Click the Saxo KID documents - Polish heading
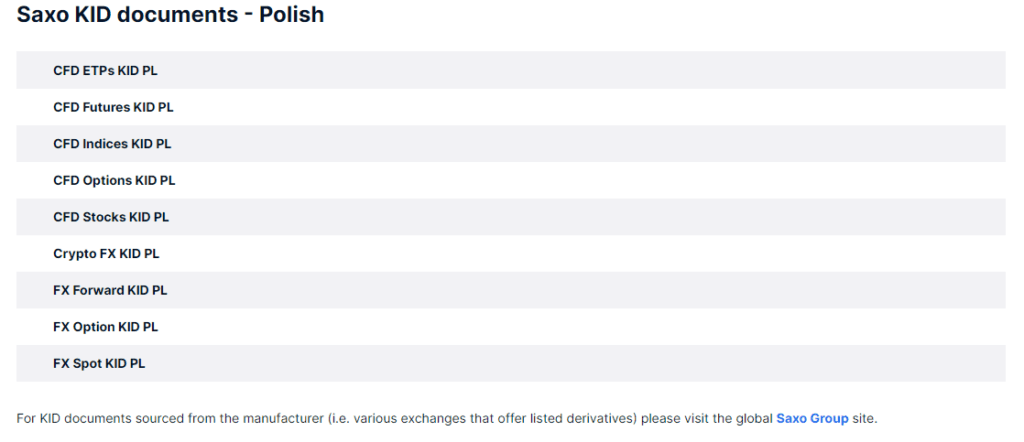Image resolution: width=1024 pixels, height=442 pixels. point(170,16)
